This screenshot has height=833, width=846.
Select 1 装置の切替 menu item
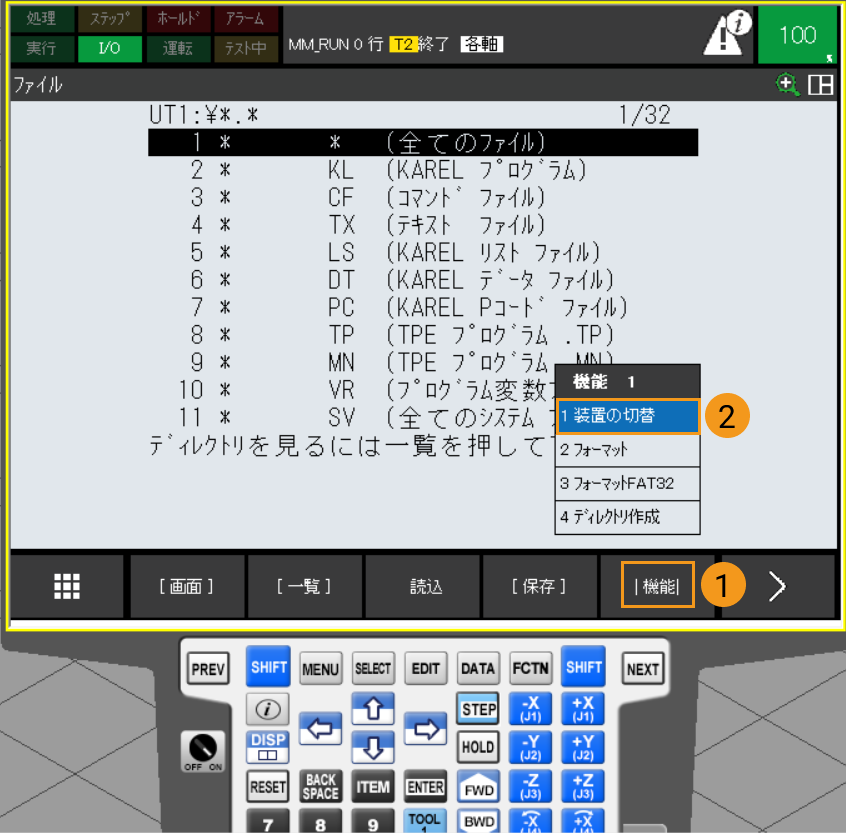(627, 416)
